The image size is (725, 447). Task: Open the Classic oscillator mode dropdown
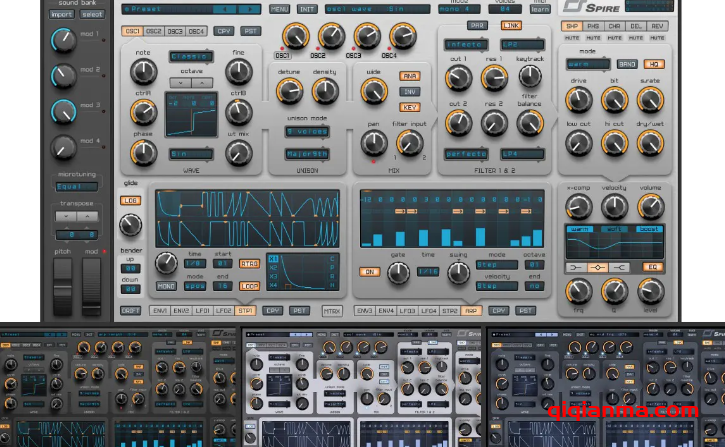[x=189, y=57]
